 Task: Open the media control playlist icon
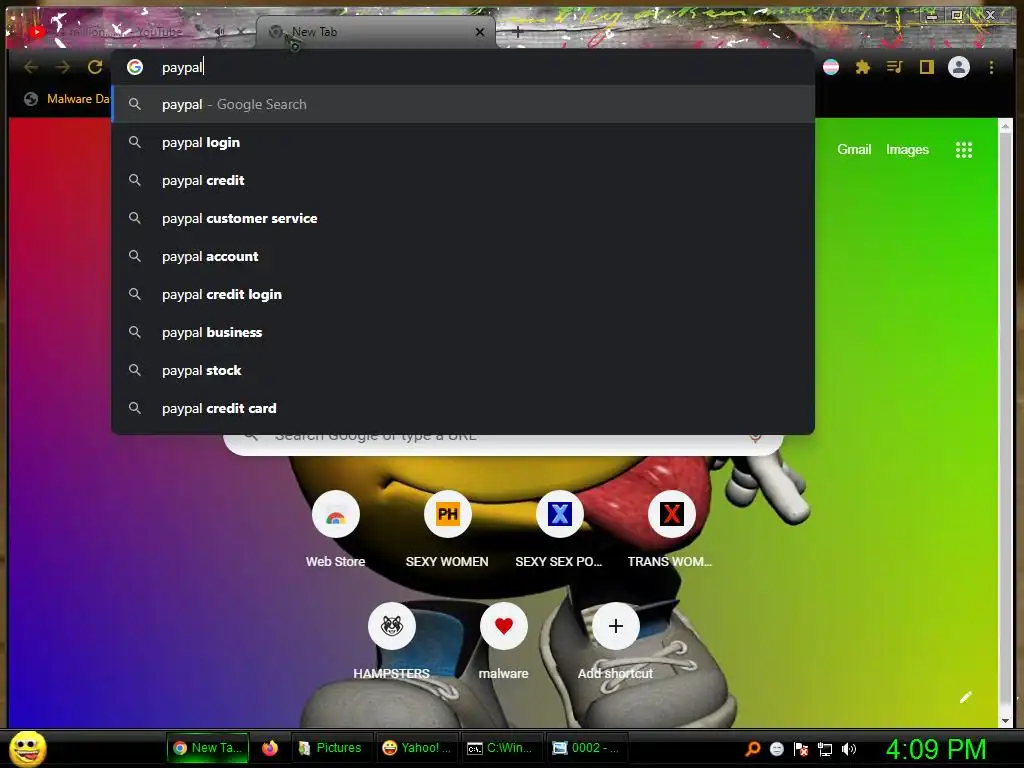[895, 67]
